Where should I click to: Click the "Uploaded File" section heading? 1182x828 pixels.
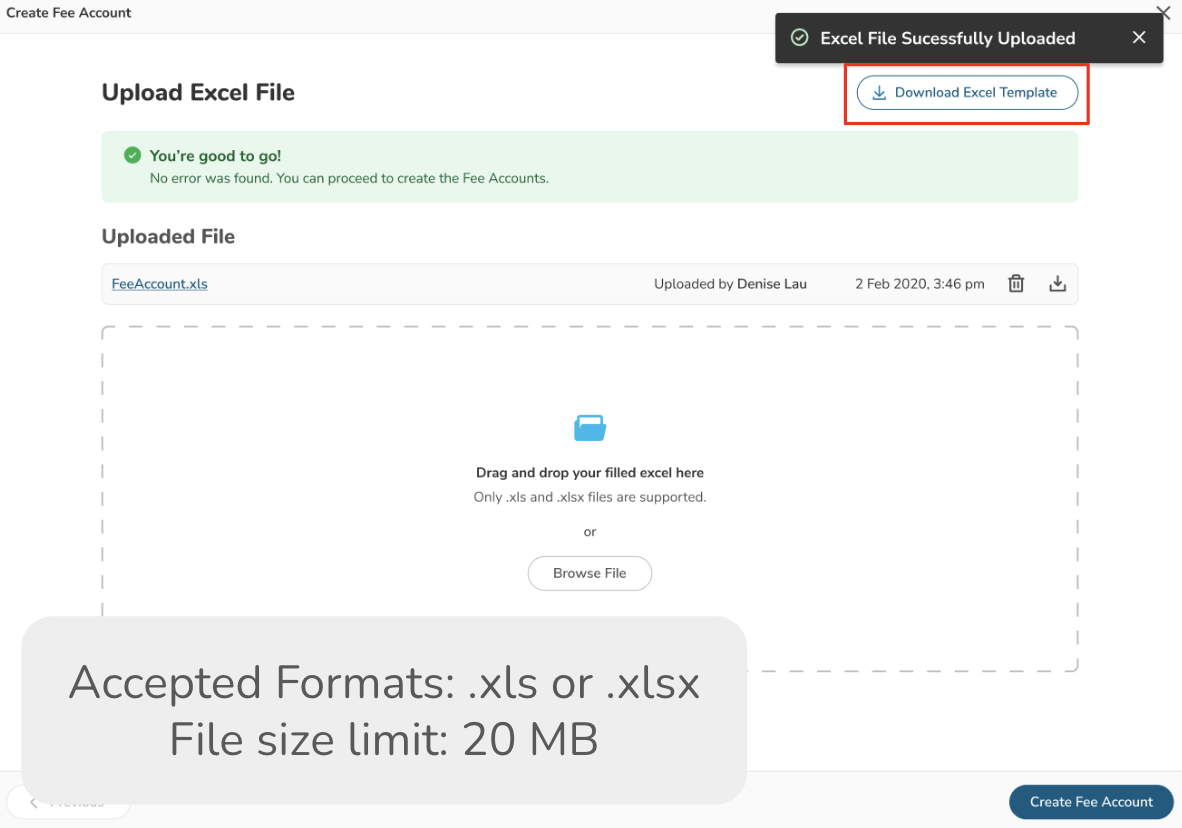[x=168, y=237]
